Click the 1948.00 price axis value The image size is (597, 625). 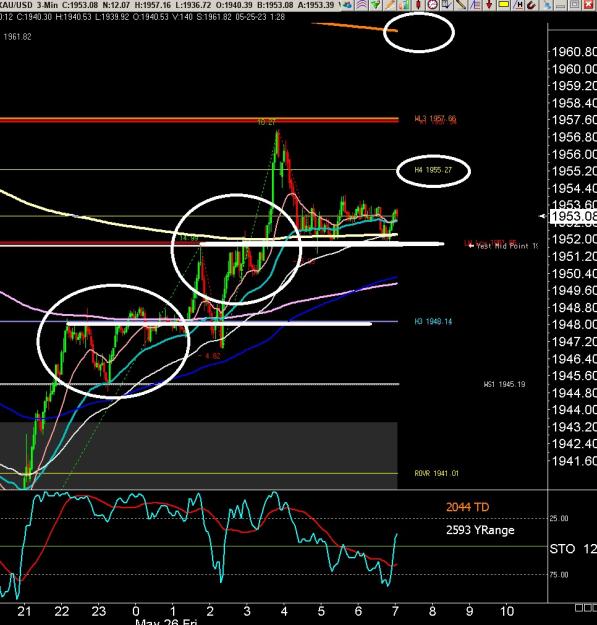point(574,324)
